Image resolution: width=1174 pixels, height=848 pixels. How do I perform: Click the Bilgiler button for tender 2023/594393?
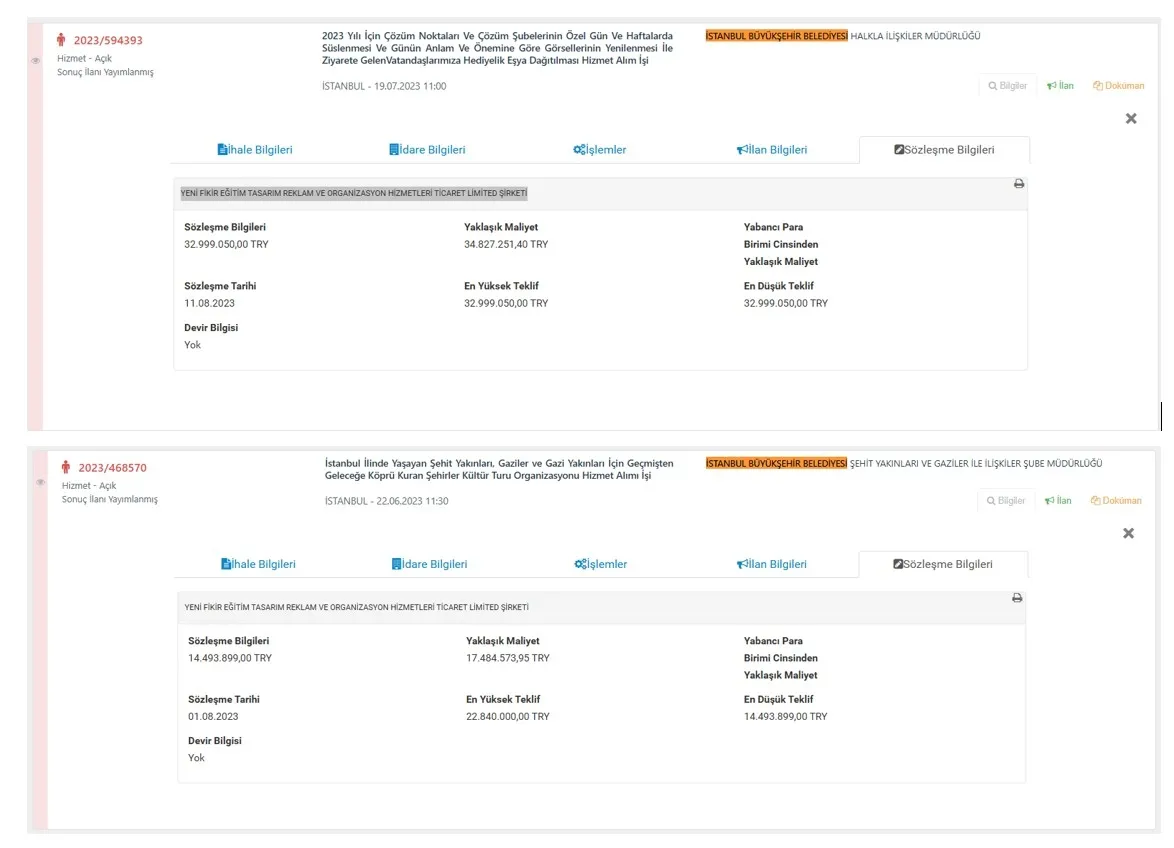[x=1007, y=86]
